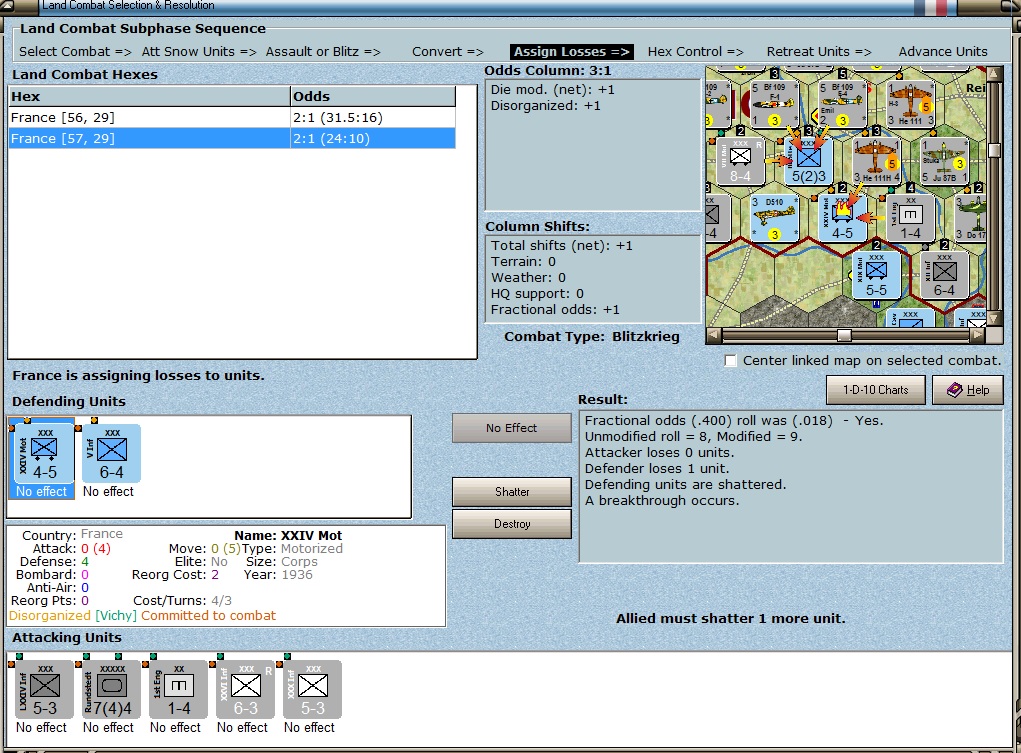Click the He 111H bomber counter on map
Viewport: 1021px width, 753px height.
click(x=876, y=160)
